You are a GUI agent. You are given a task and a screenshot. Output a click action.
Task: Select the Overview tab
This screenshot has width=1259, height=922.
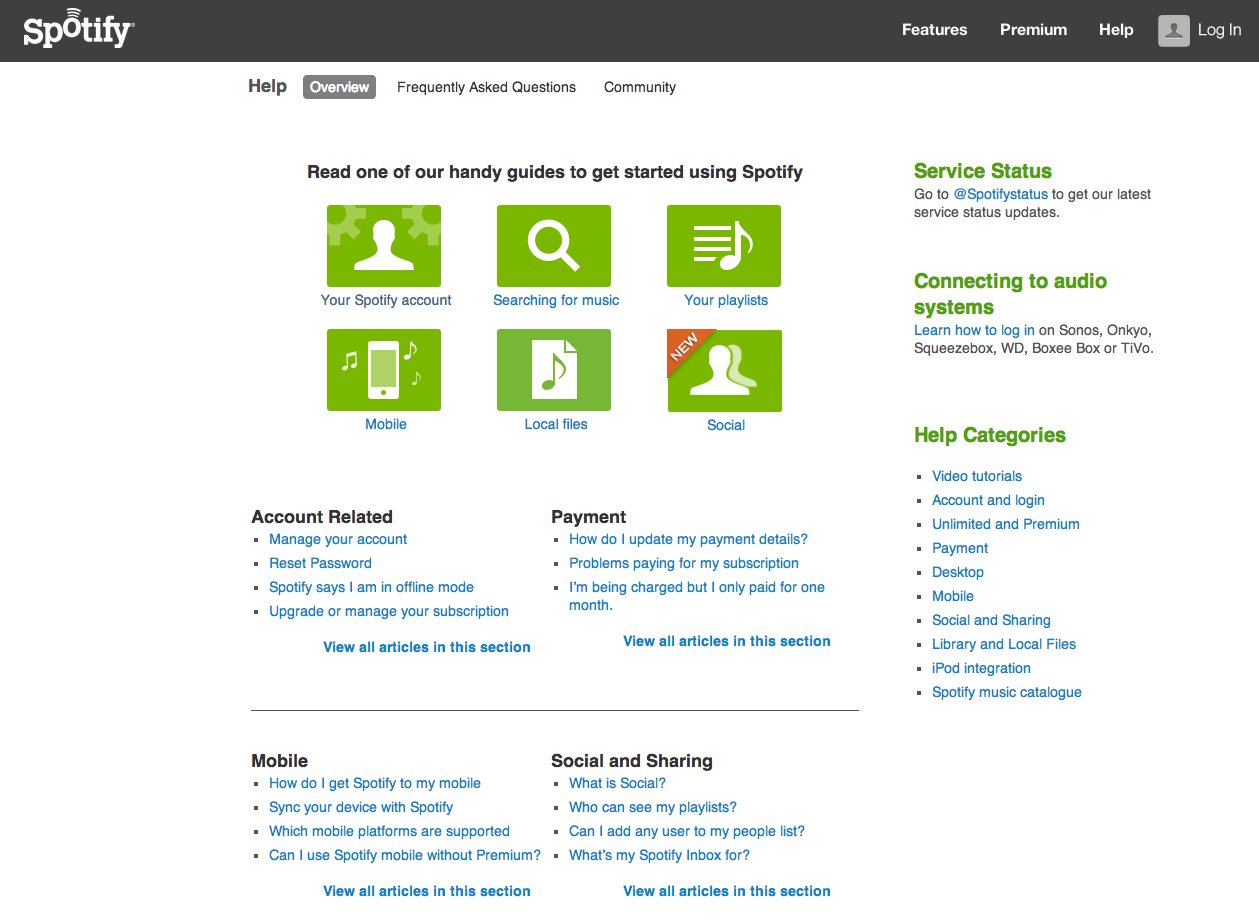pyautogui.click(x=339, y=87)
